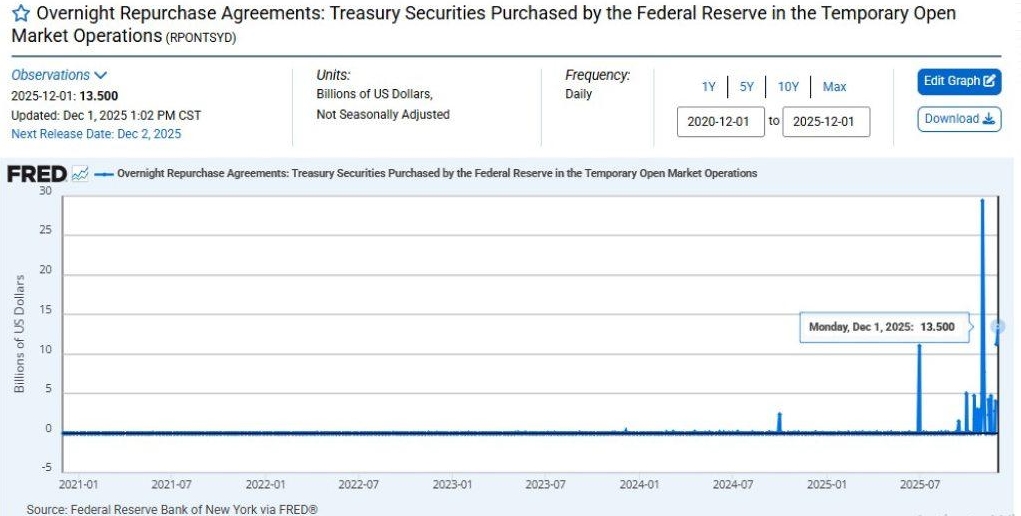
Task: Expand the Observations dropdown chevron
Action: 101,75
